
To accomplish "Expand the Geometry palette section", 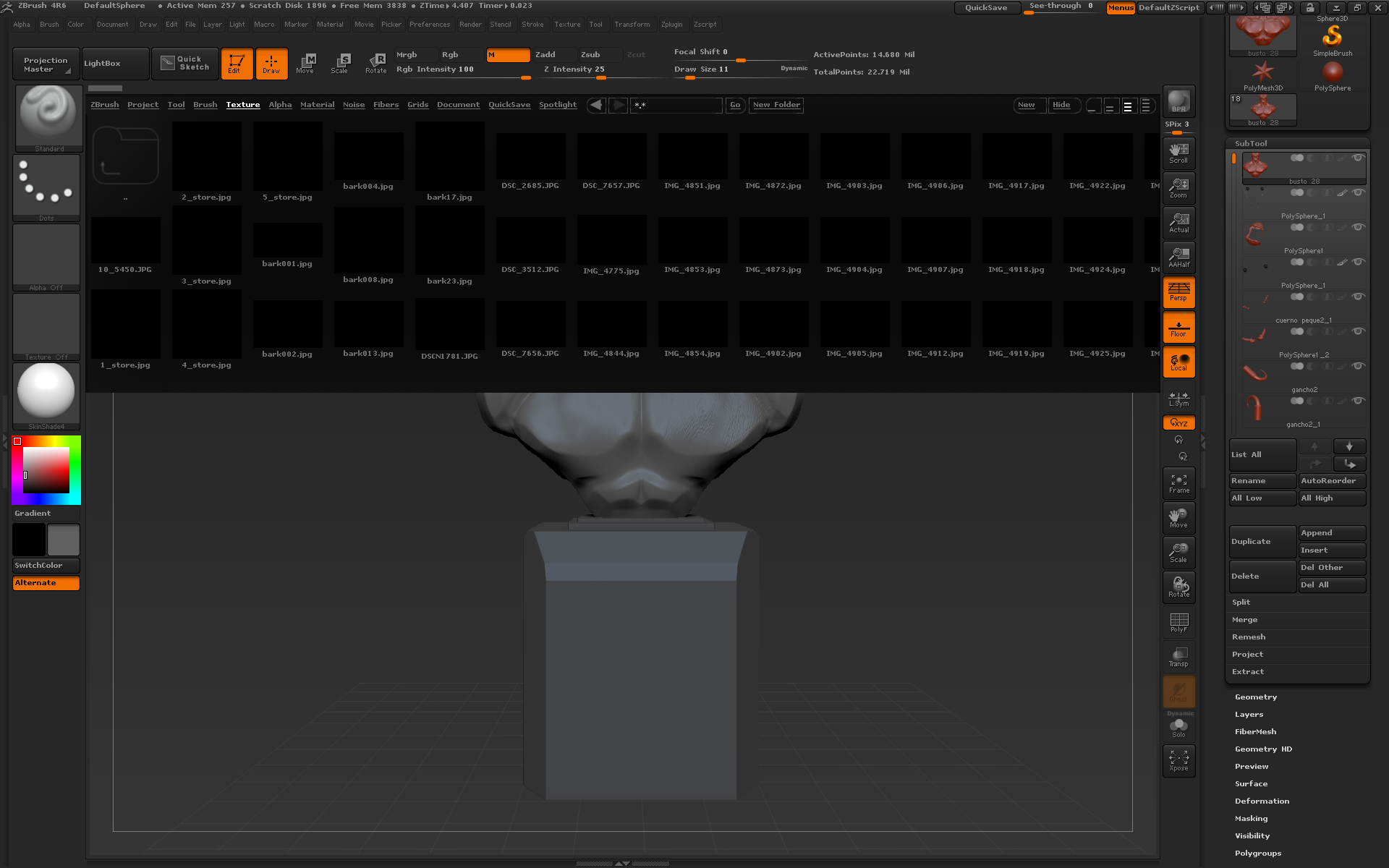I will [1255, 697].
